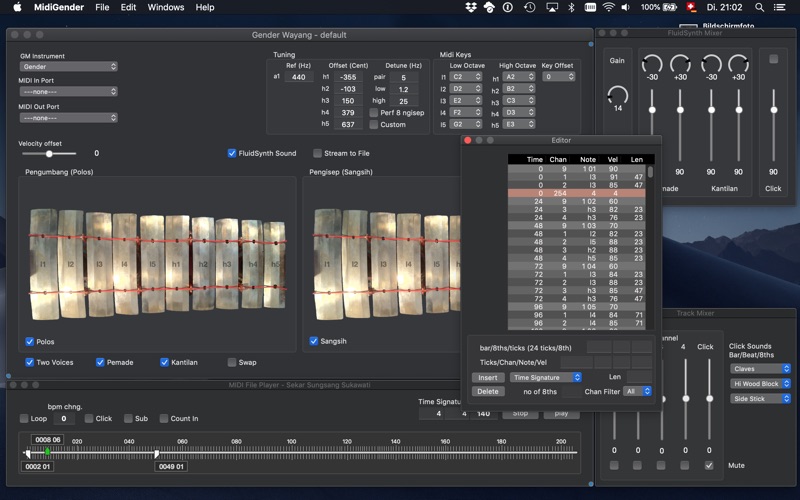
Task: Open the h1 high octave A2 dropdown
Action: click(519, 77)
